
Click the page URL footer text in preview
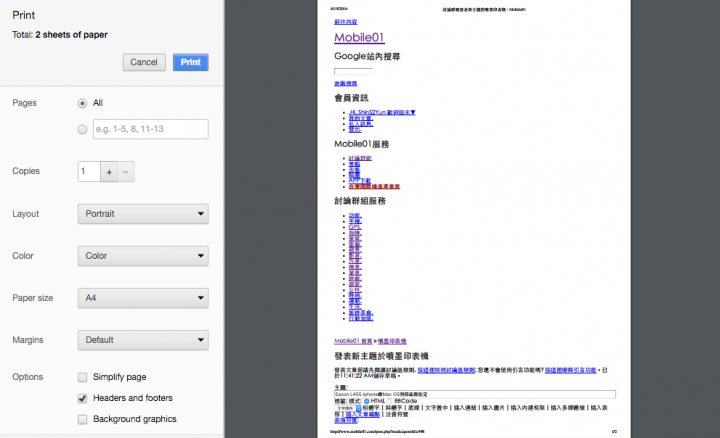click(x=377, y=432)
